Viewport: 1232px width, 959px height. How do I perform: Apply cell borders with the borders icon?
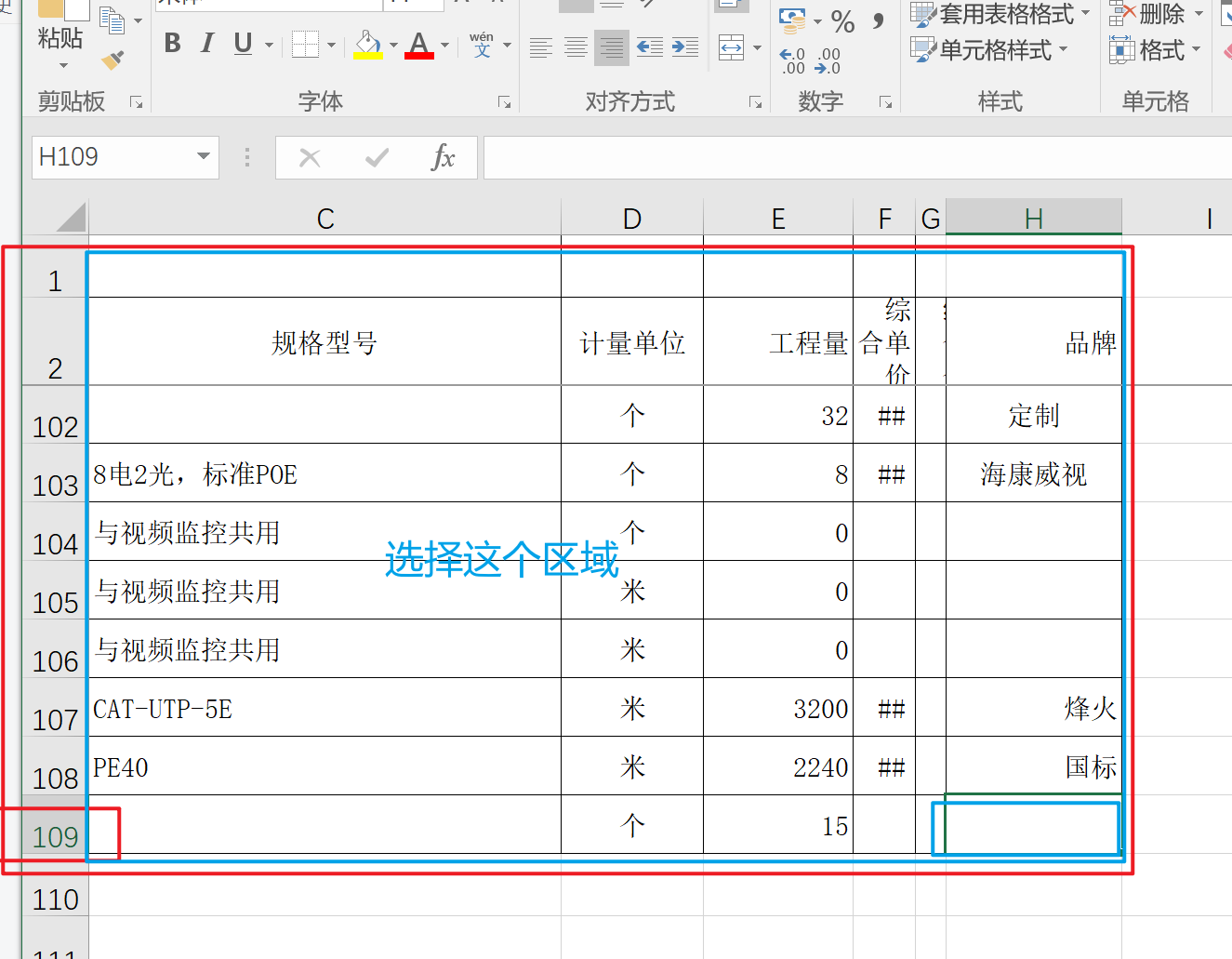coord(305,44)
